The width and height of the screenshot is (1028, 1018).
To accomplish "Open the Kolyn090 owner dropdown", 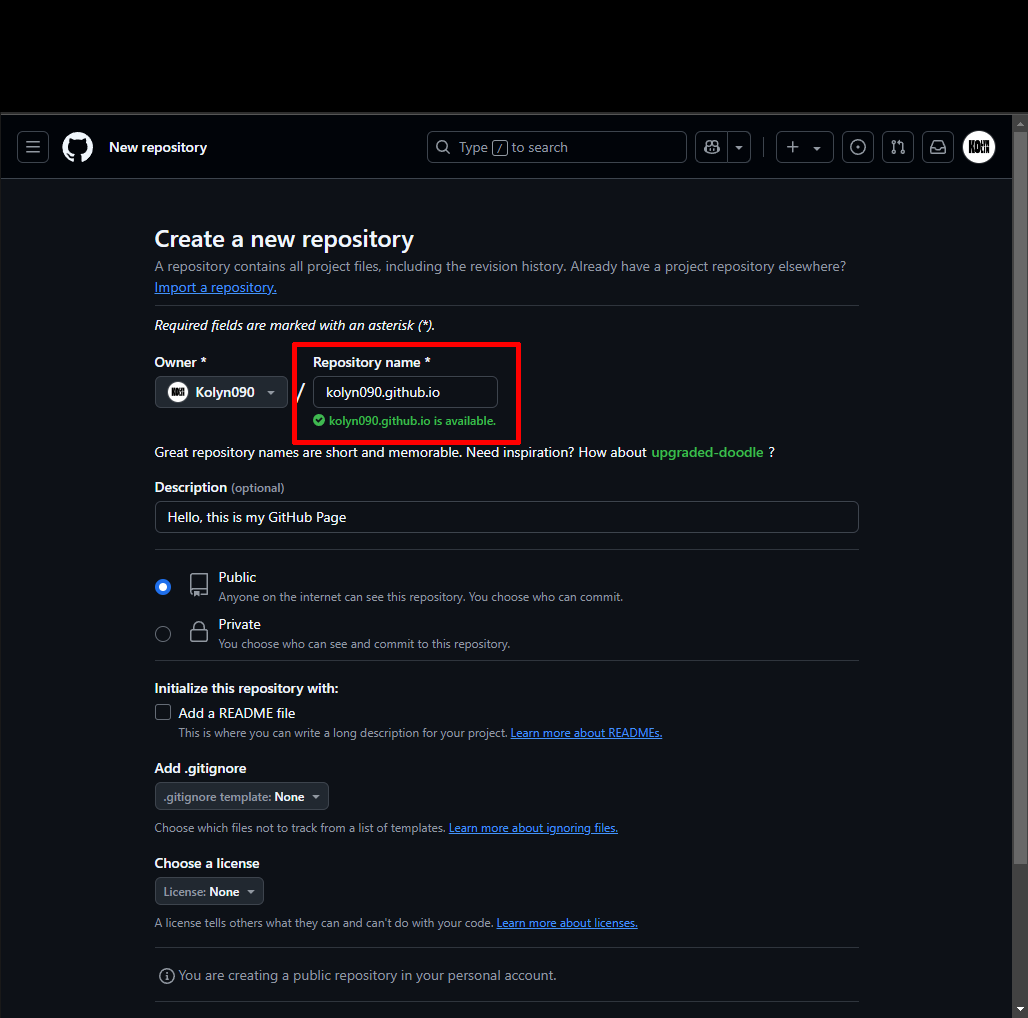I will [220, 392].
